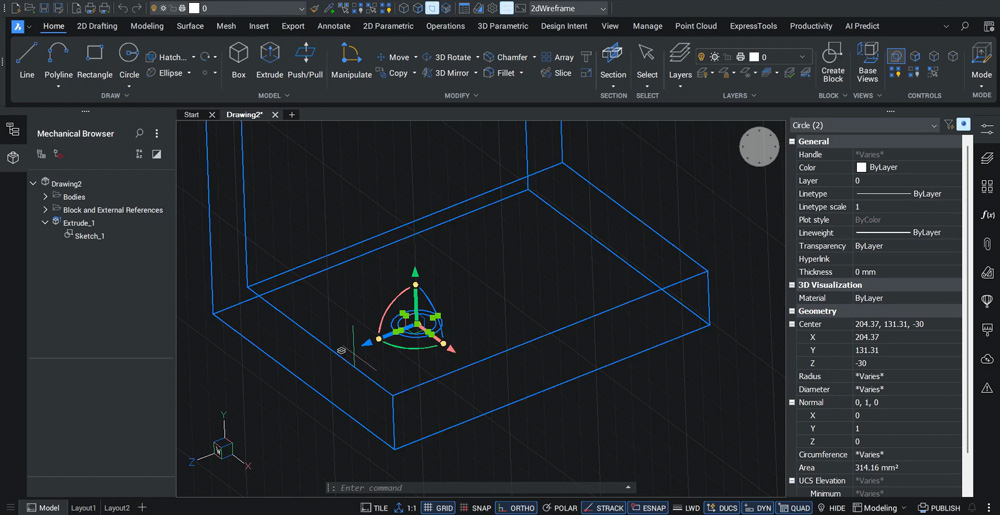Toggle STRACK setting

(603, 508)
